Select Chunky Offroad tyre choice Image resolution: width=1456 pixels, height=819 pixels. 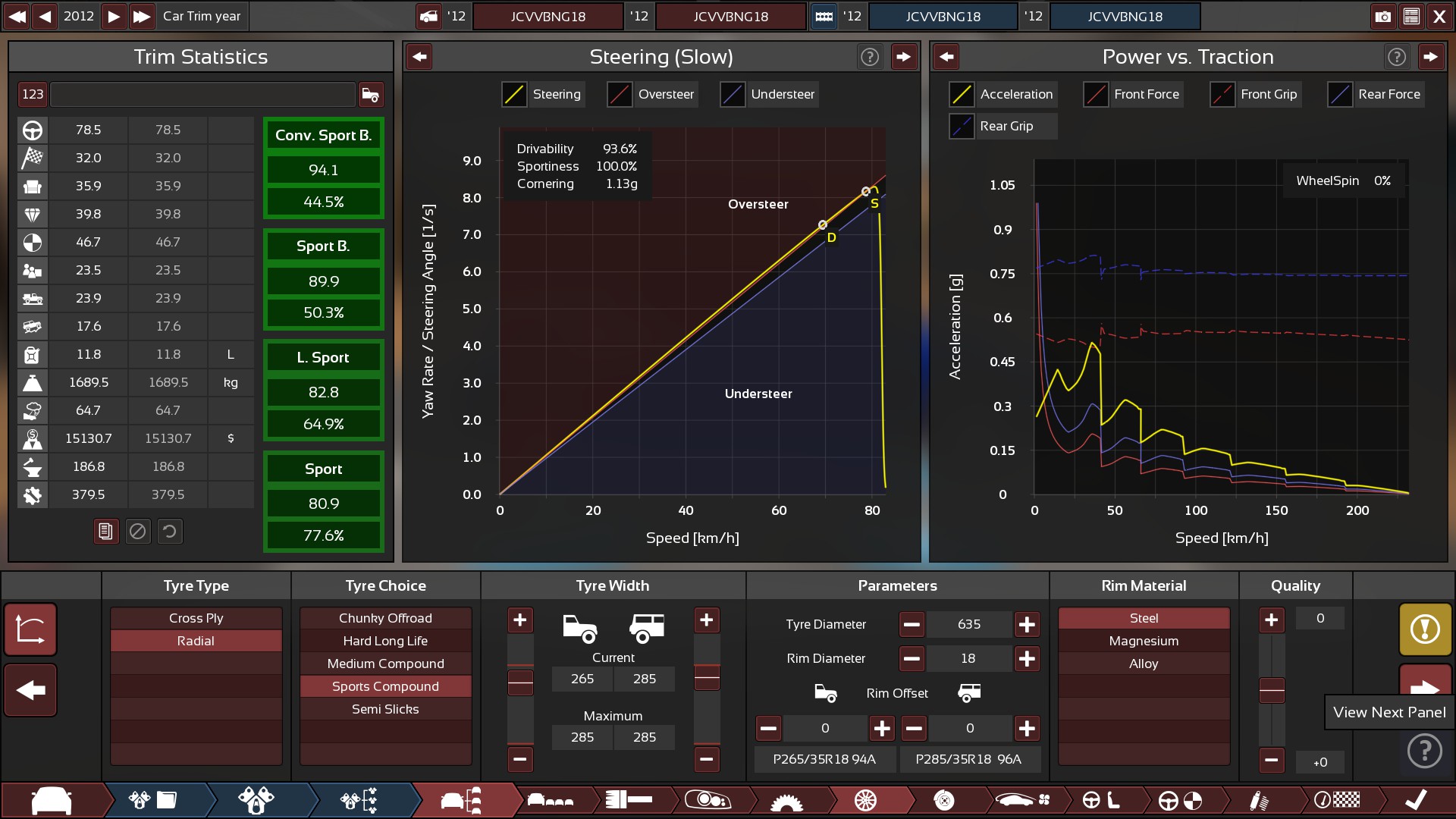[385, 618]
